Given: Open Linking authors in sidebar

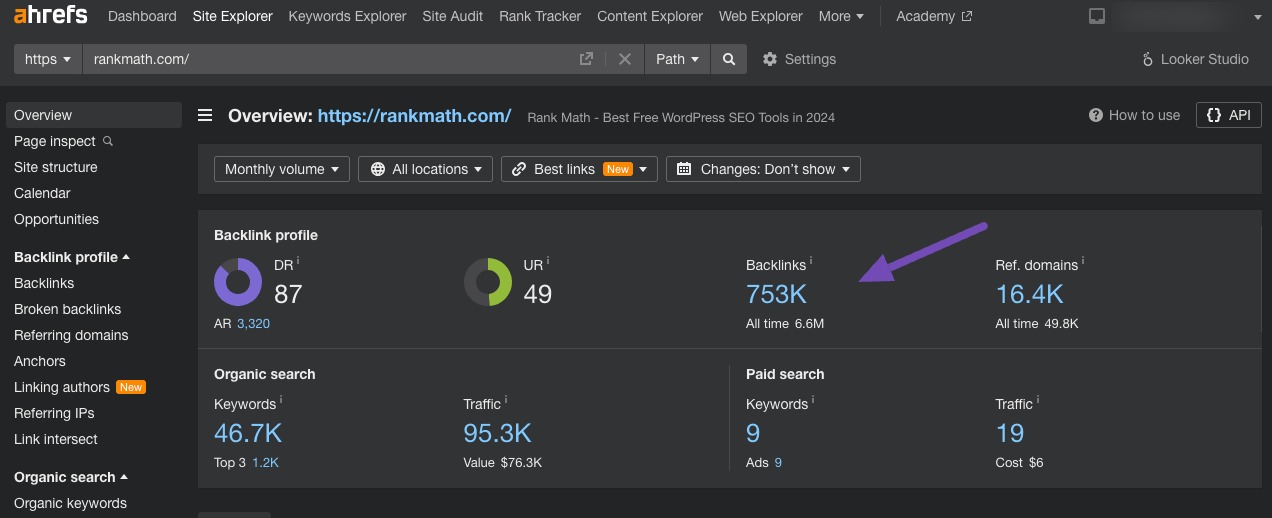Looking at the screenshot, I should pyautogui.click(x=62, y=387).
